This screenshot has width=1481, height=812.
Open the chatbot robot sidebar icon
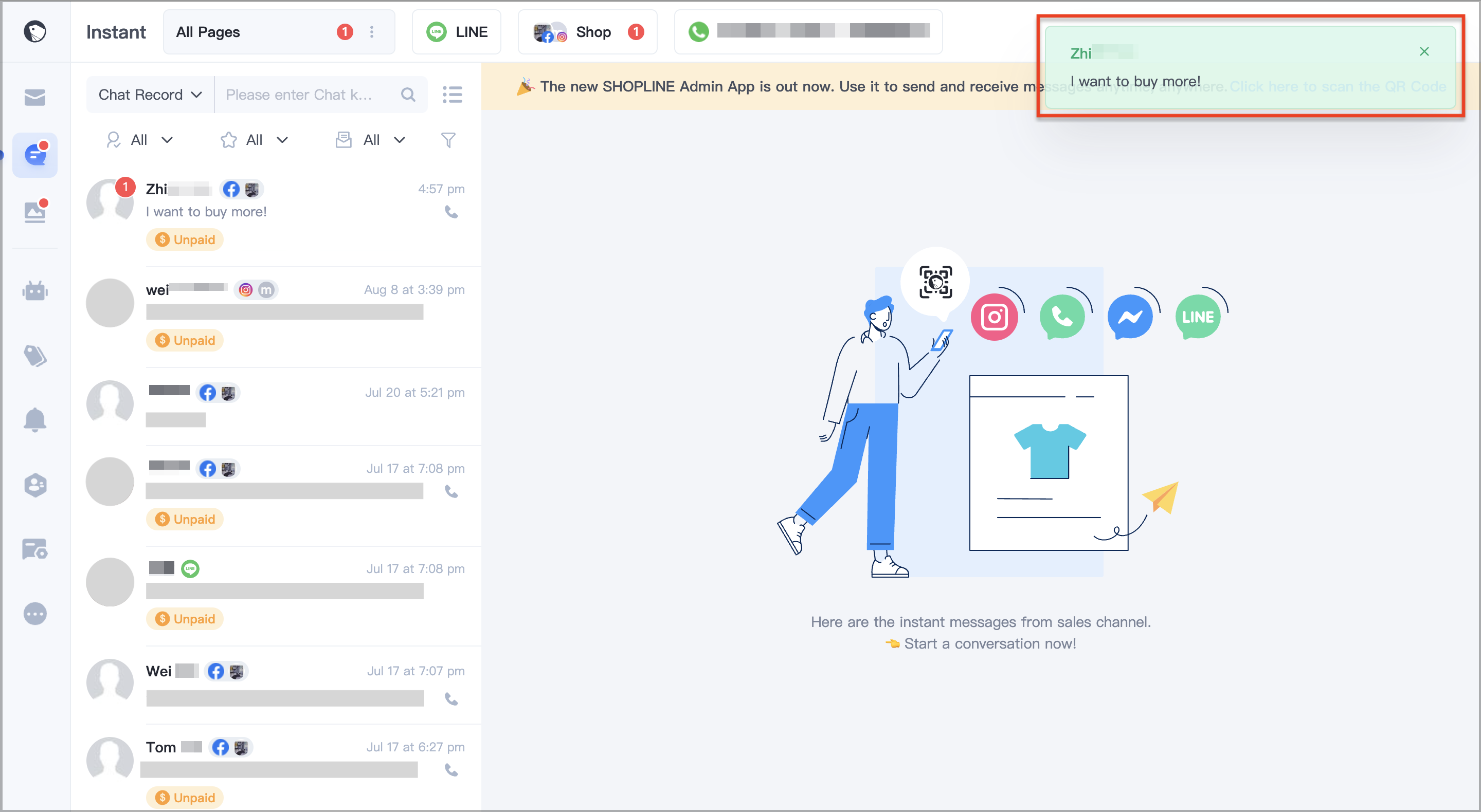click(x=35, y=291)
